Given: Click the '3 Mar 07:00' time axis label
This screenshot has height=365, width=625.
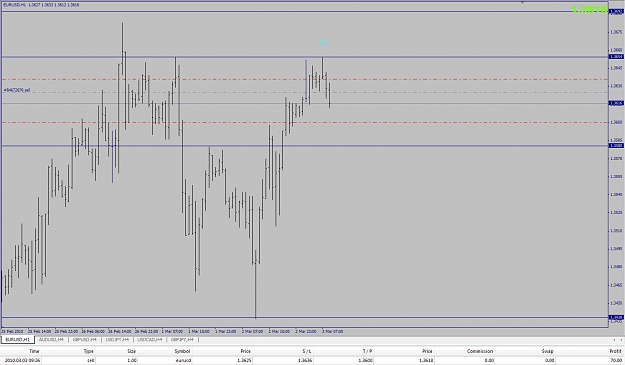Looking at the screenshot, I should click(x=333, y=331).
